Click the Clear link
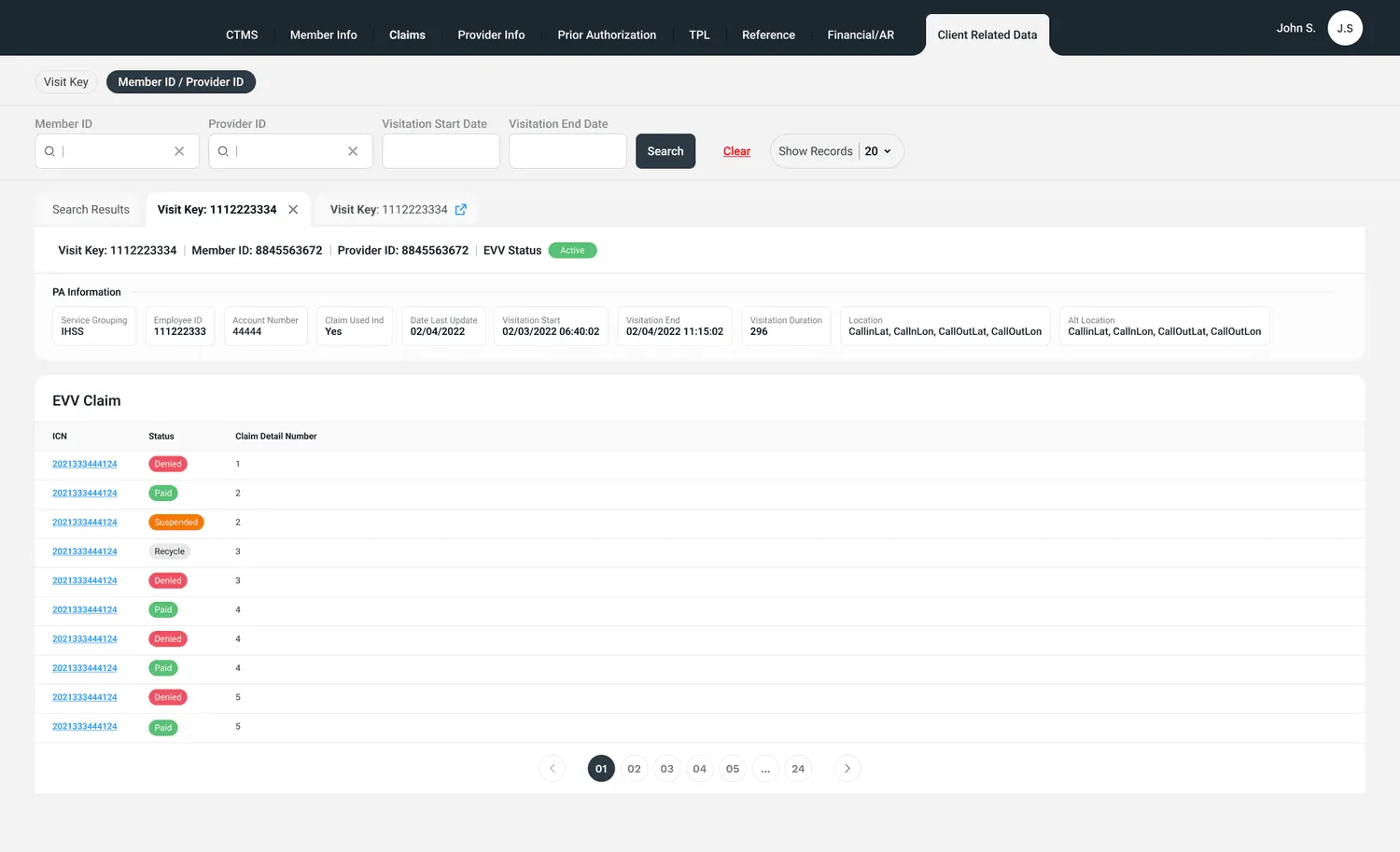 tap(736, 151)
